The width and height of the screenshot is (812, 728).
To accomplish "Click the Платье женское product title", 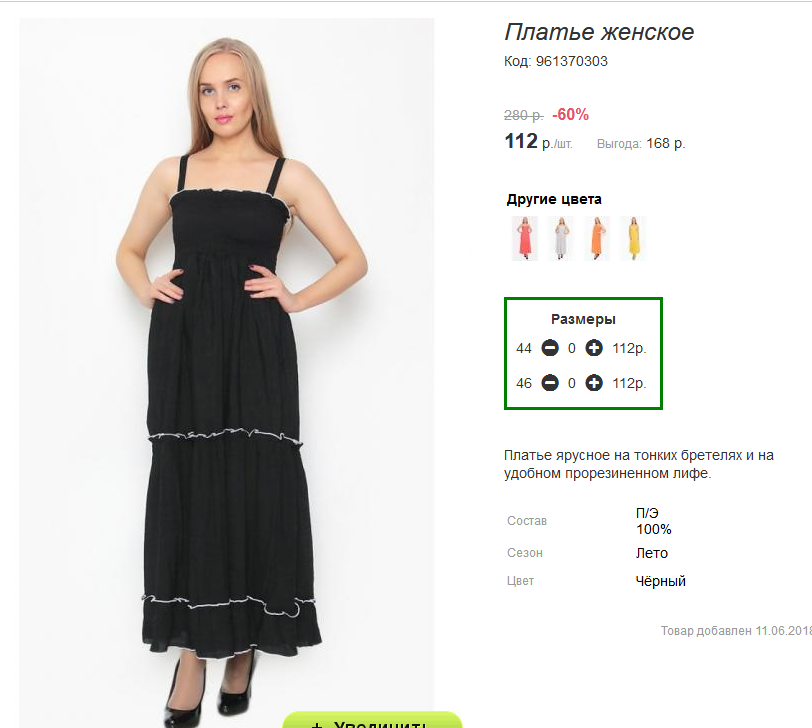I will (x=599, y=32).
